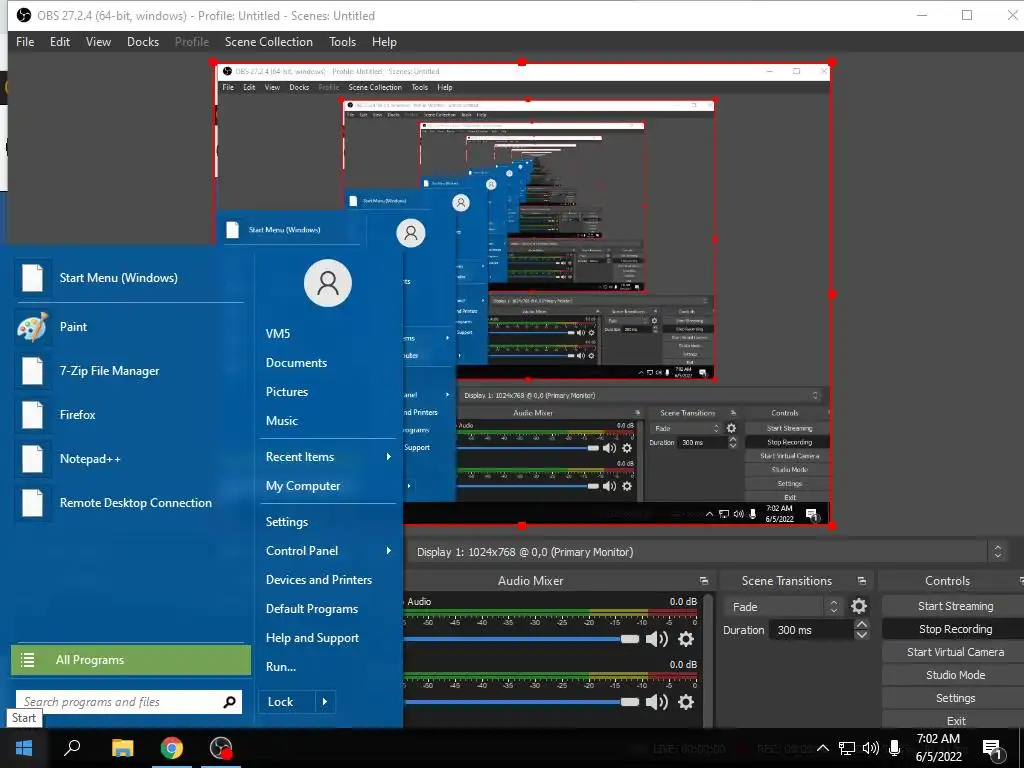Open settings gear for the Audio mixer track
The width and height of the screenshot is (1024, 768).
point(686,639)
